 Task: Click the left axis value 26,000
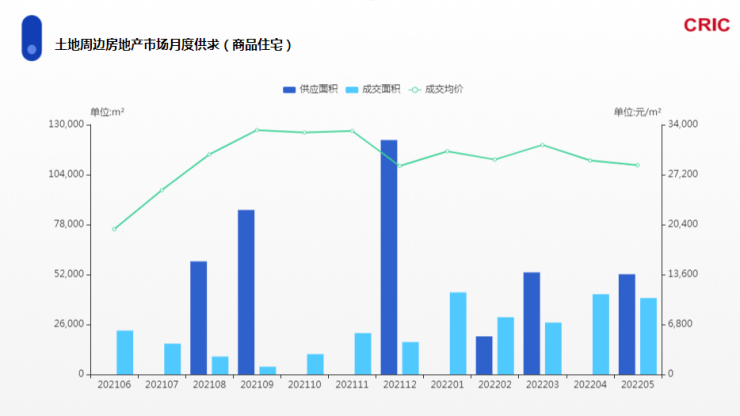point(69,324)
